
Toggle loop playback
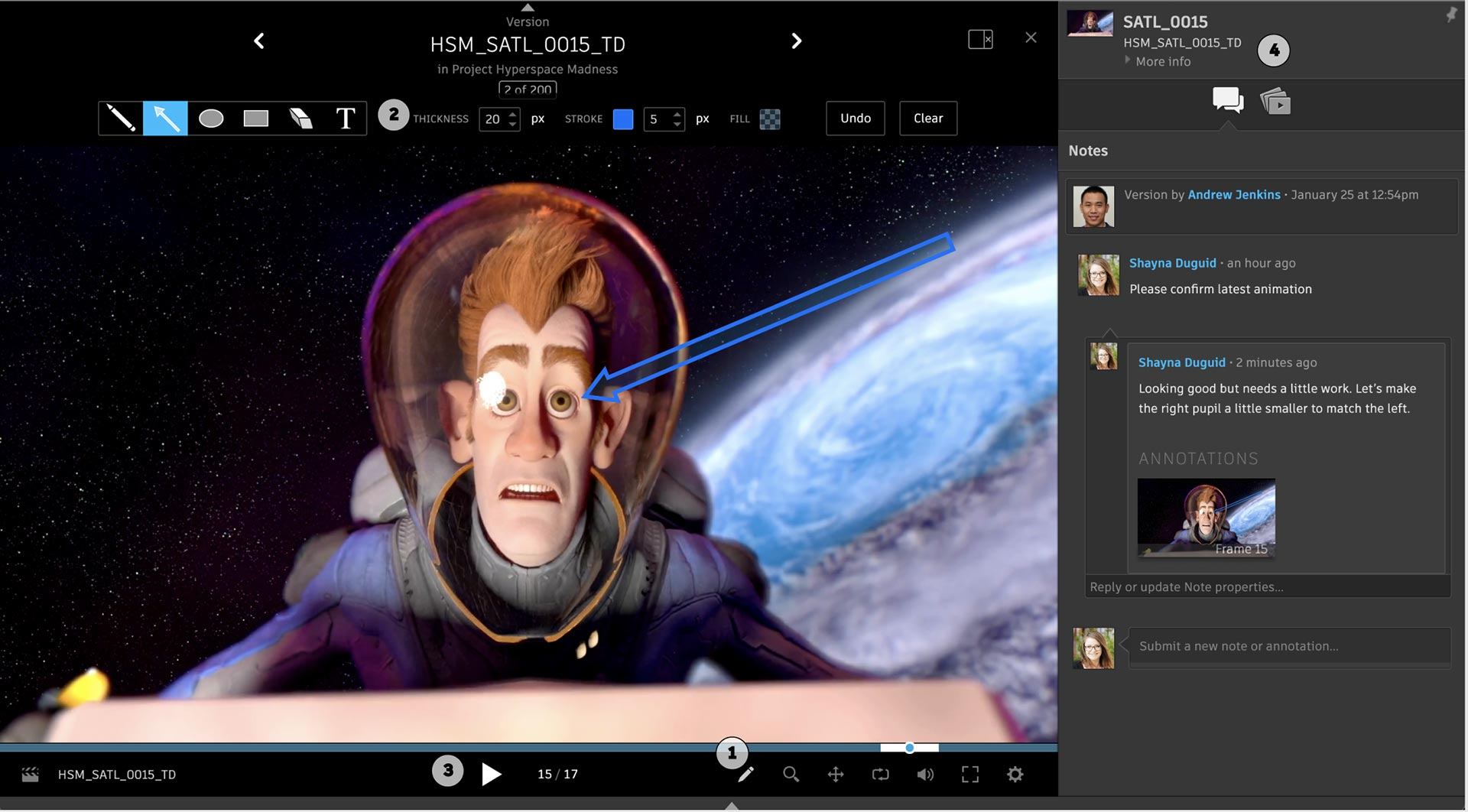[x=880, y=775]
